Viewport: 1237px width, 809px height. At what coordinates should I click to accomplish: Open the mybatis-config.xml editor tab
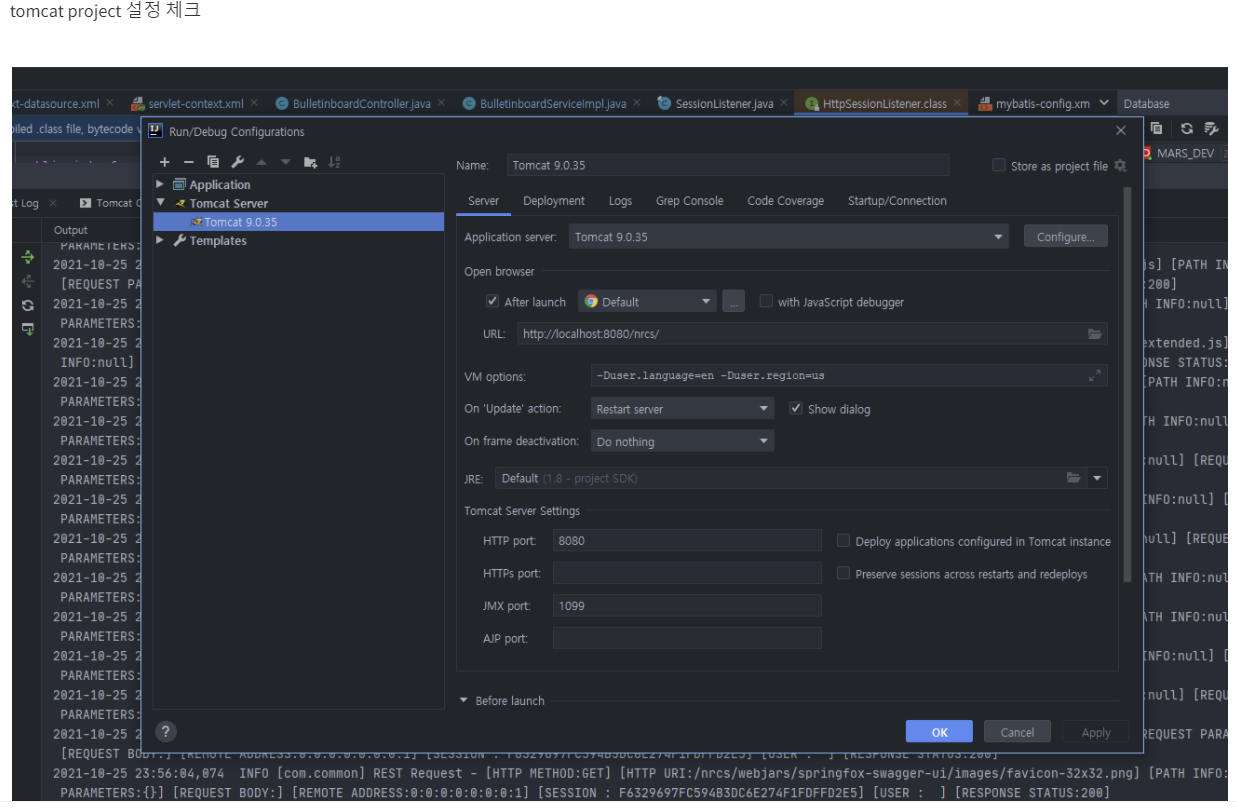1034,103
